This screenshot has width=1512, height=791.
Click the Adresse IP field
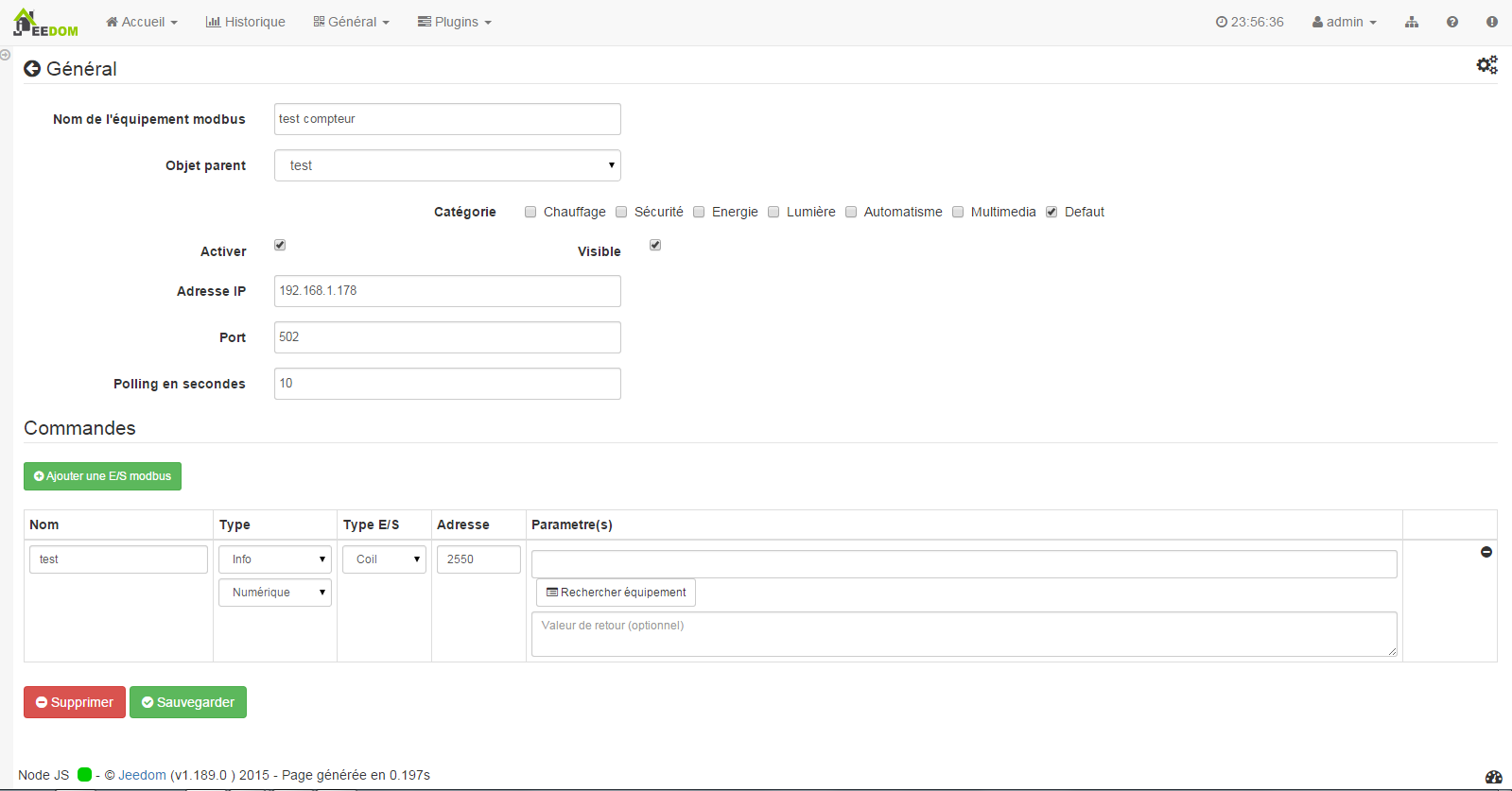coord(447,291)
